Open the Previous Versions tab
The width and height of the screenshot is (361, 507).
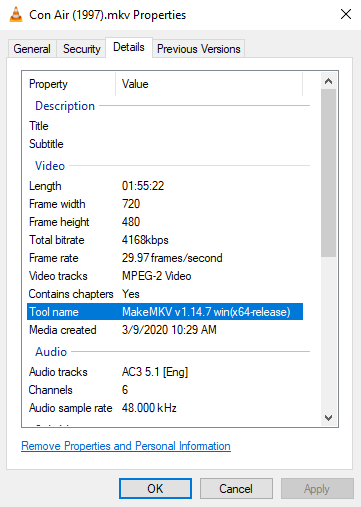pos(199,49)
